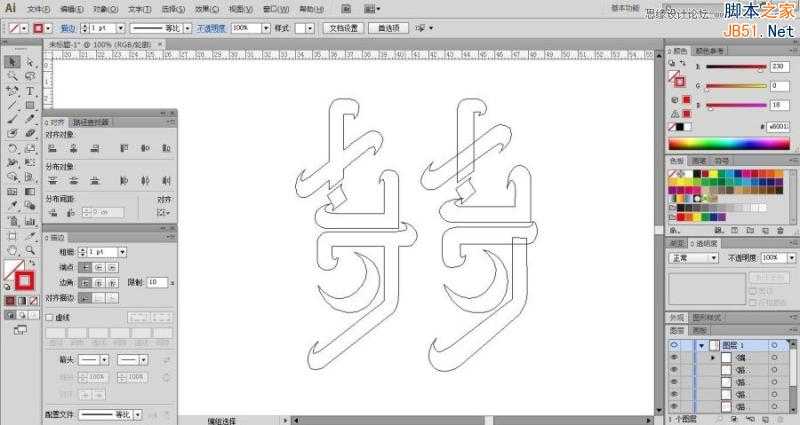Select the Zoom magnifier tool
This screenshot has width=800, height=425.
point(30,251)
